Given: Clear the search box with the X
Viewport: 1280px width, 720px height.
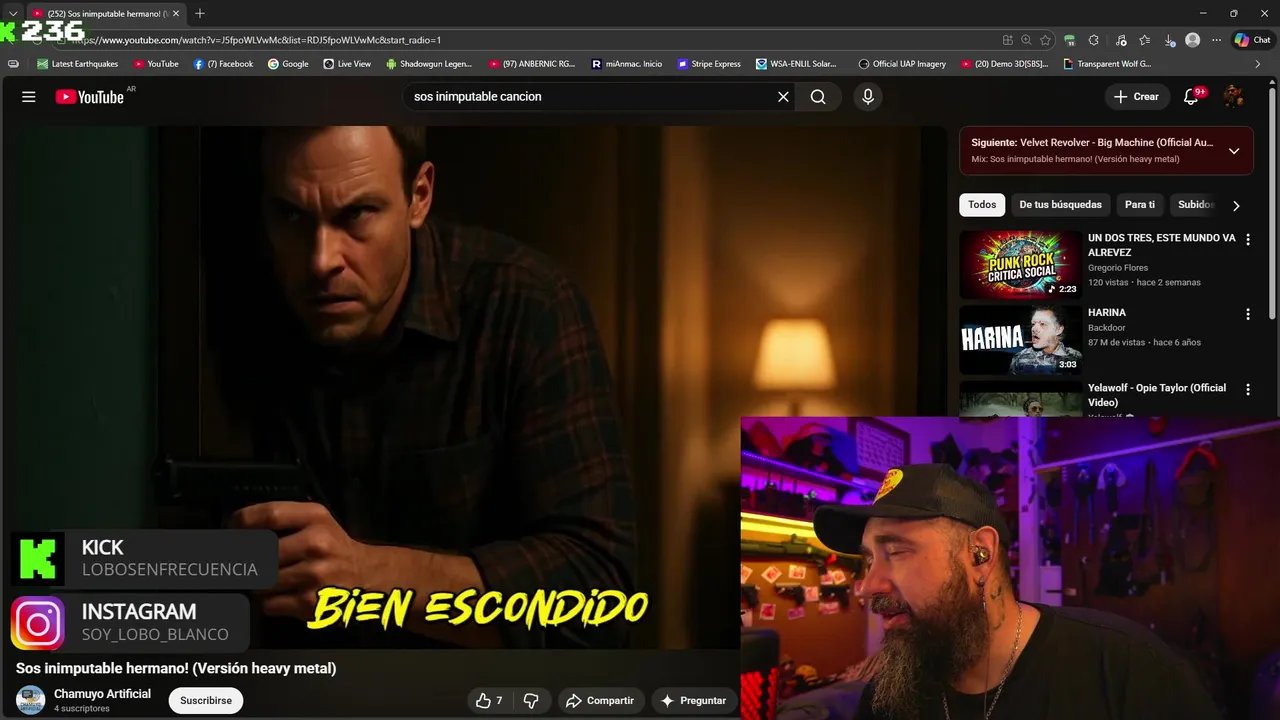Looking at the screenshot, I should click(783, 97).
